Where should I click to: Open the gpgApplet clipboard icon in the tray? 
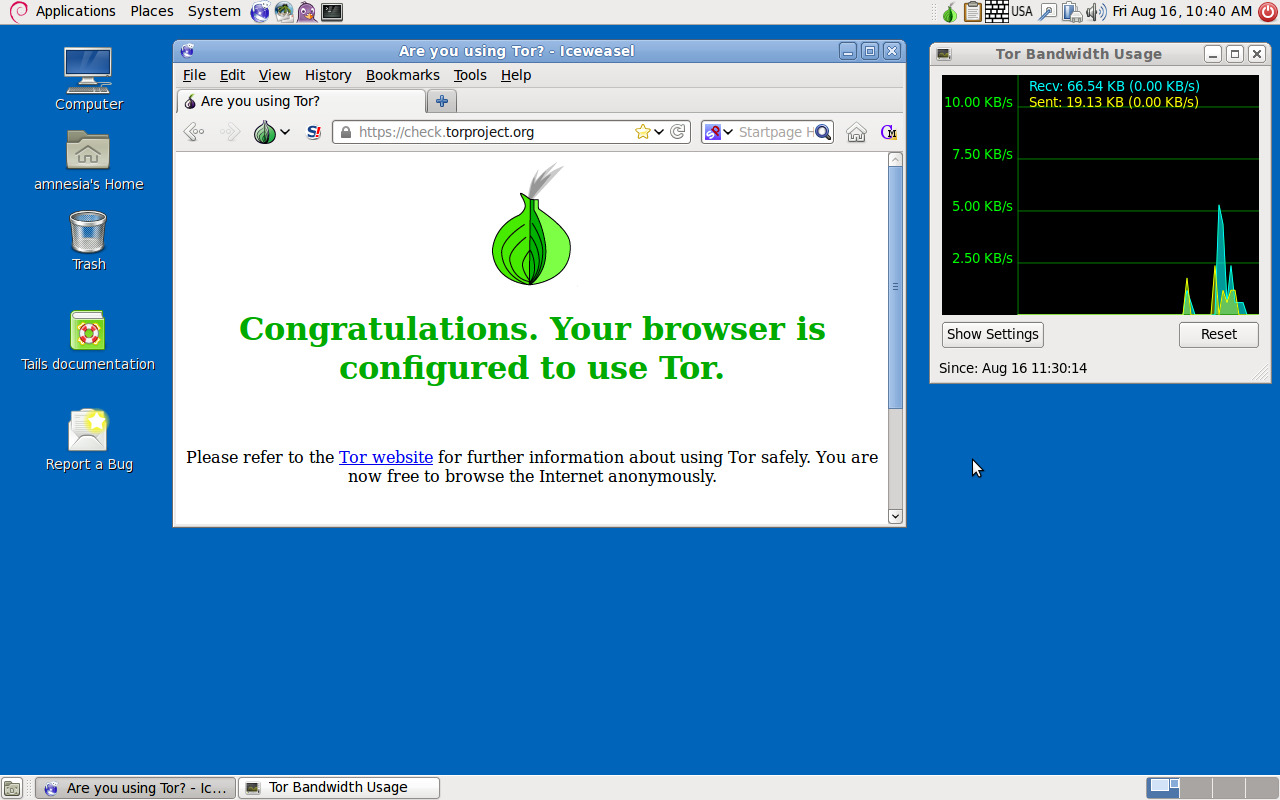pyautogui.click(x=973, y=12)
